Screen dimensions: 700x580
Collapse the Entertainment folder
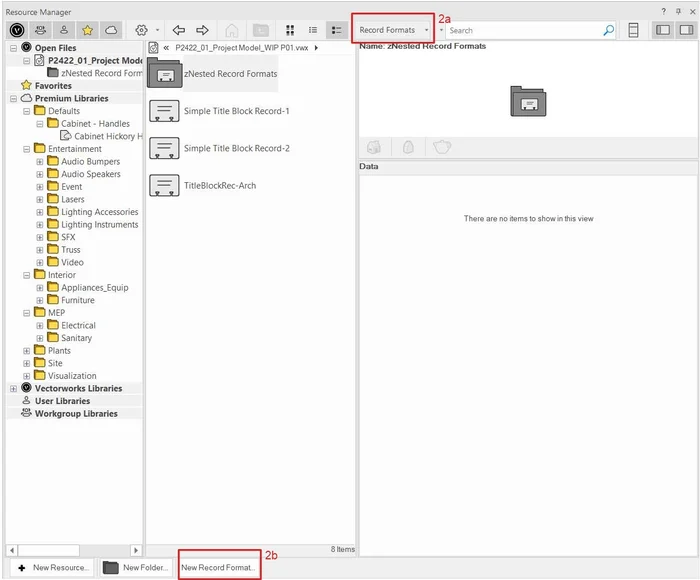tap(27, 149)
